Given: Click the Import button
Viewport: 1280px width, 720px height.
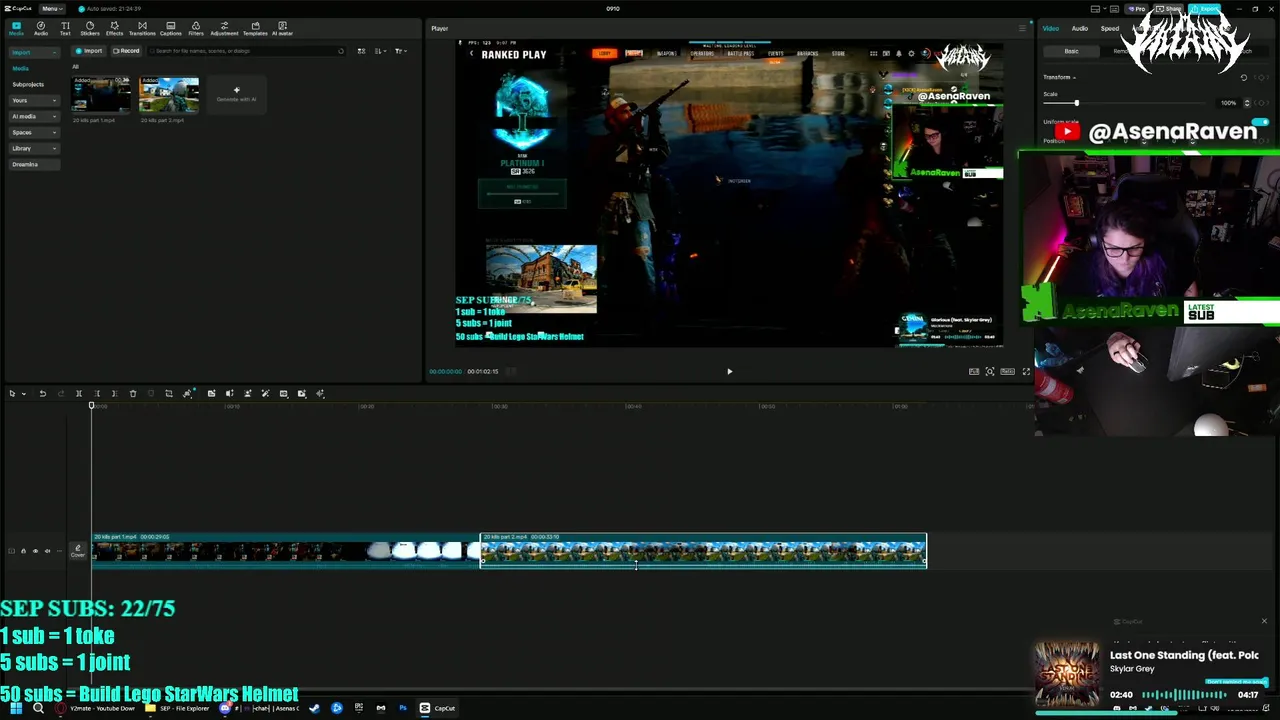Looking at the screenshot, I should 89,51.
